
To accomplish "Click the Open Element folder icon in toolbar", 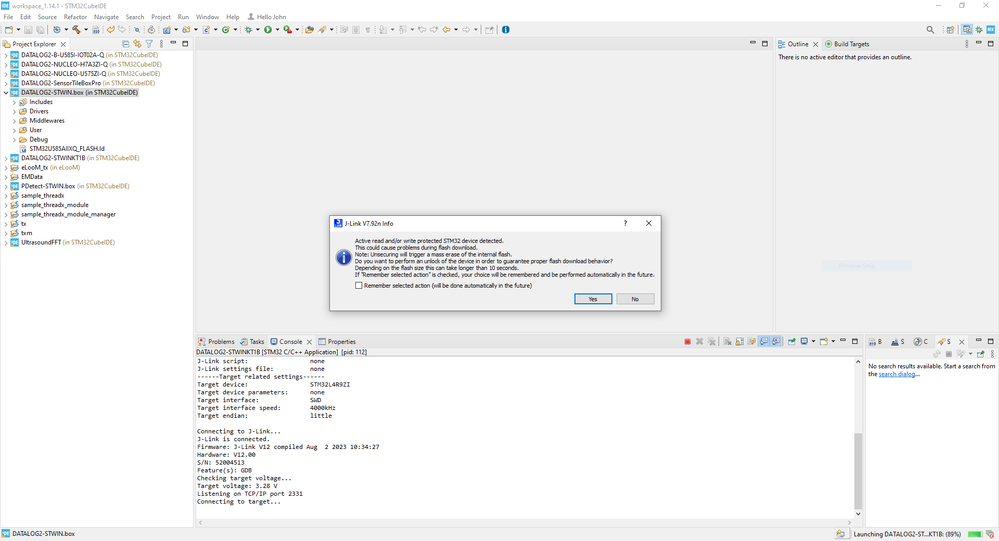I will [309, 29].
